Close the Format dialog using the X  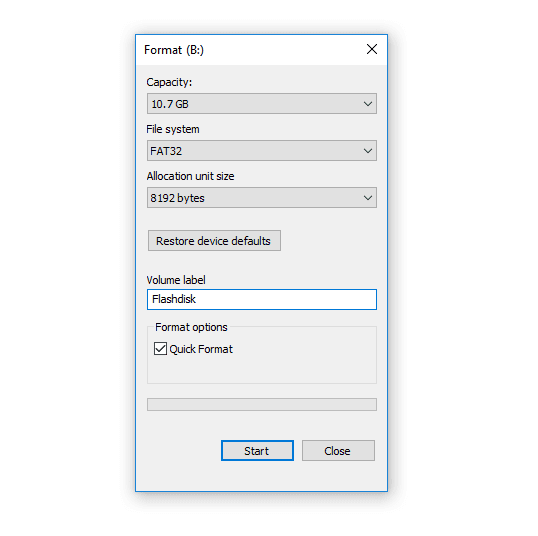(x=372, y=49)
